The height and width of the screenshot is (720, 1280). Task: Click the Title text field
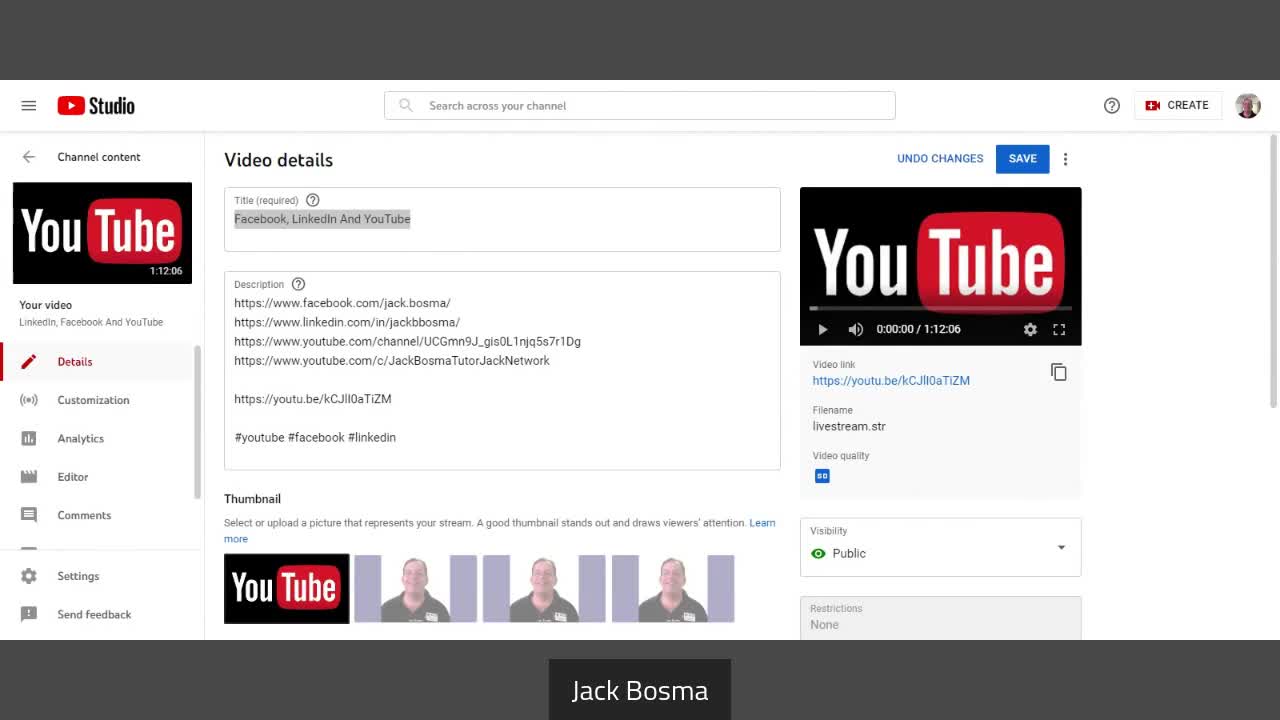[x=502, y=219]
